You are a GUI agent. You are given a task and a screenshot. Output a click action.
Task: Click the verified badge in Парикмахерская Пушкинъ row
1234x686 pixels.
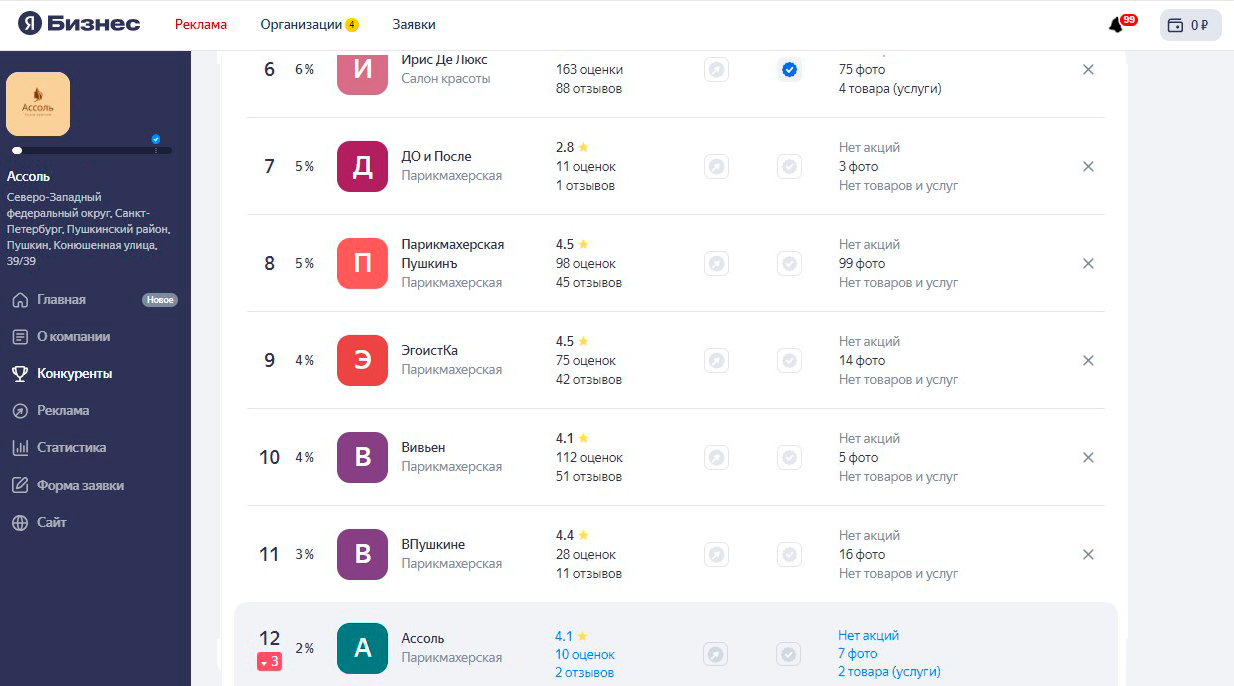790,263
